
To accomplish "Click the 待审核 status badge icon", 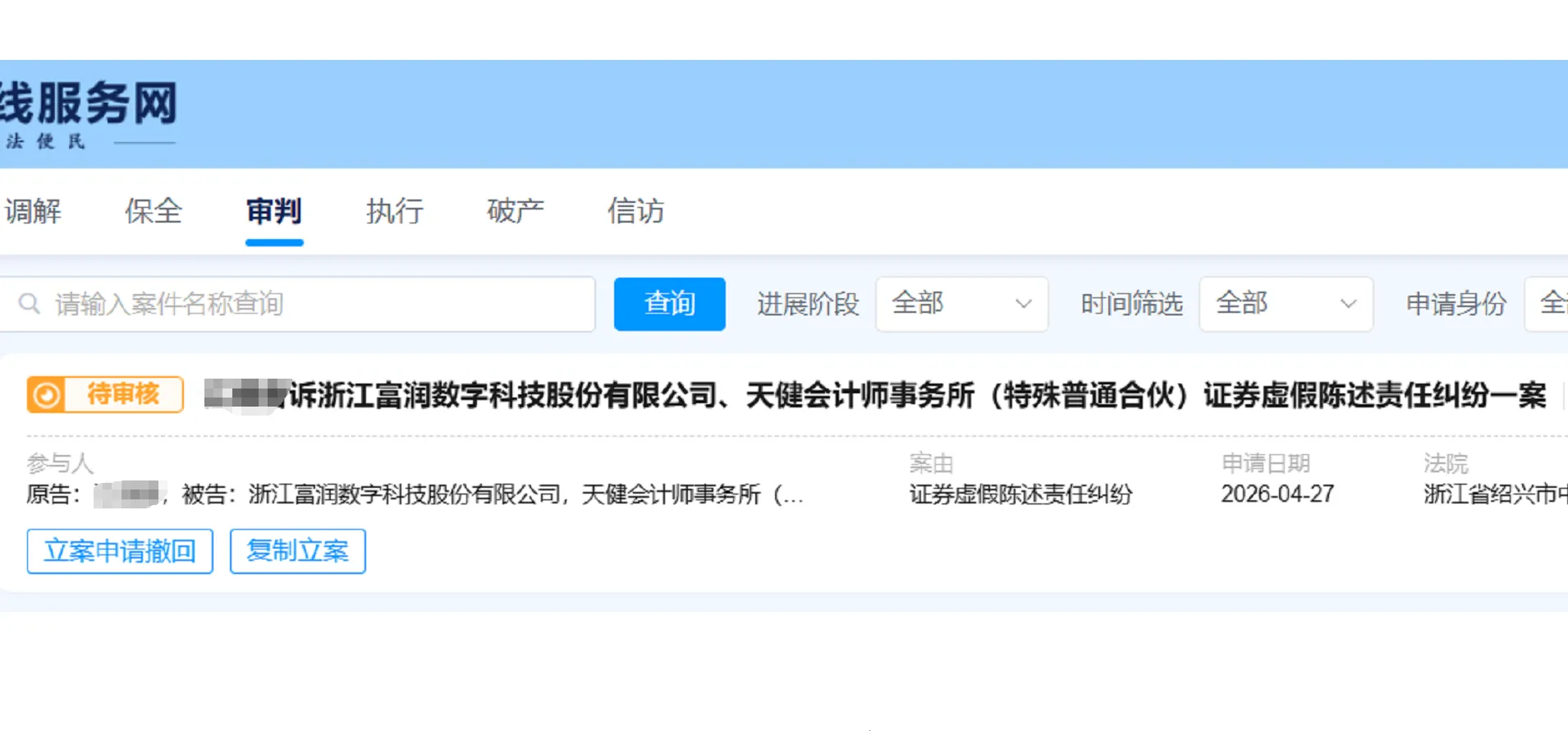I will tap(47, 395).
